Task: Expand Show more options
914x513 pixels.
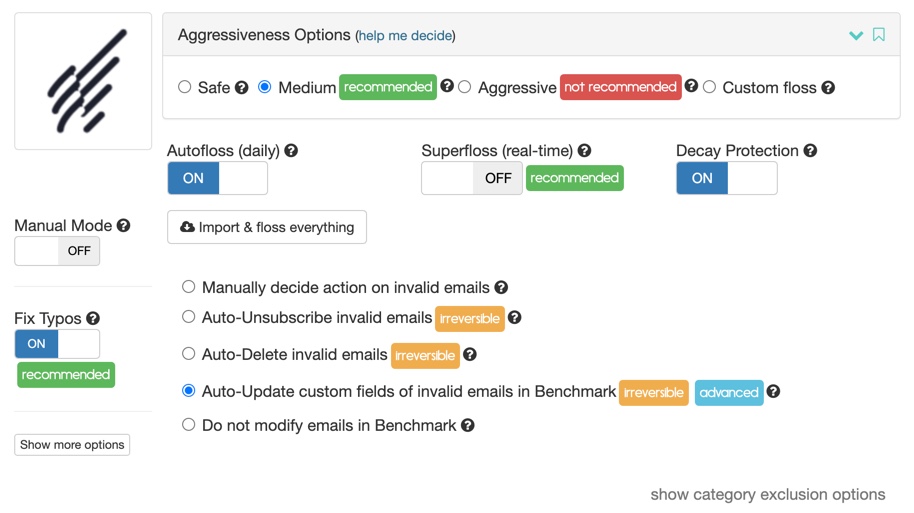Action: click(x=72, y=445)
